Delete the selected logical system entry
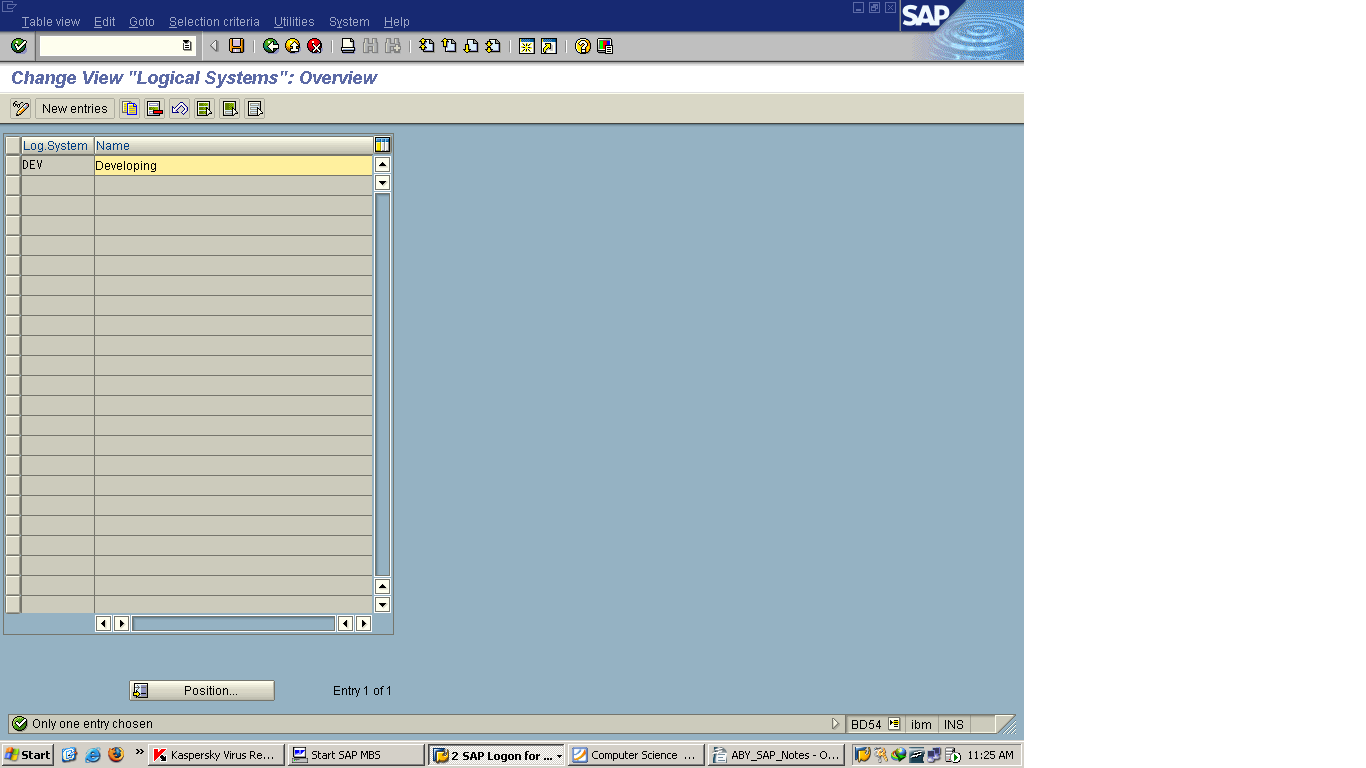 pyautogui.click(x=154, y=108)
